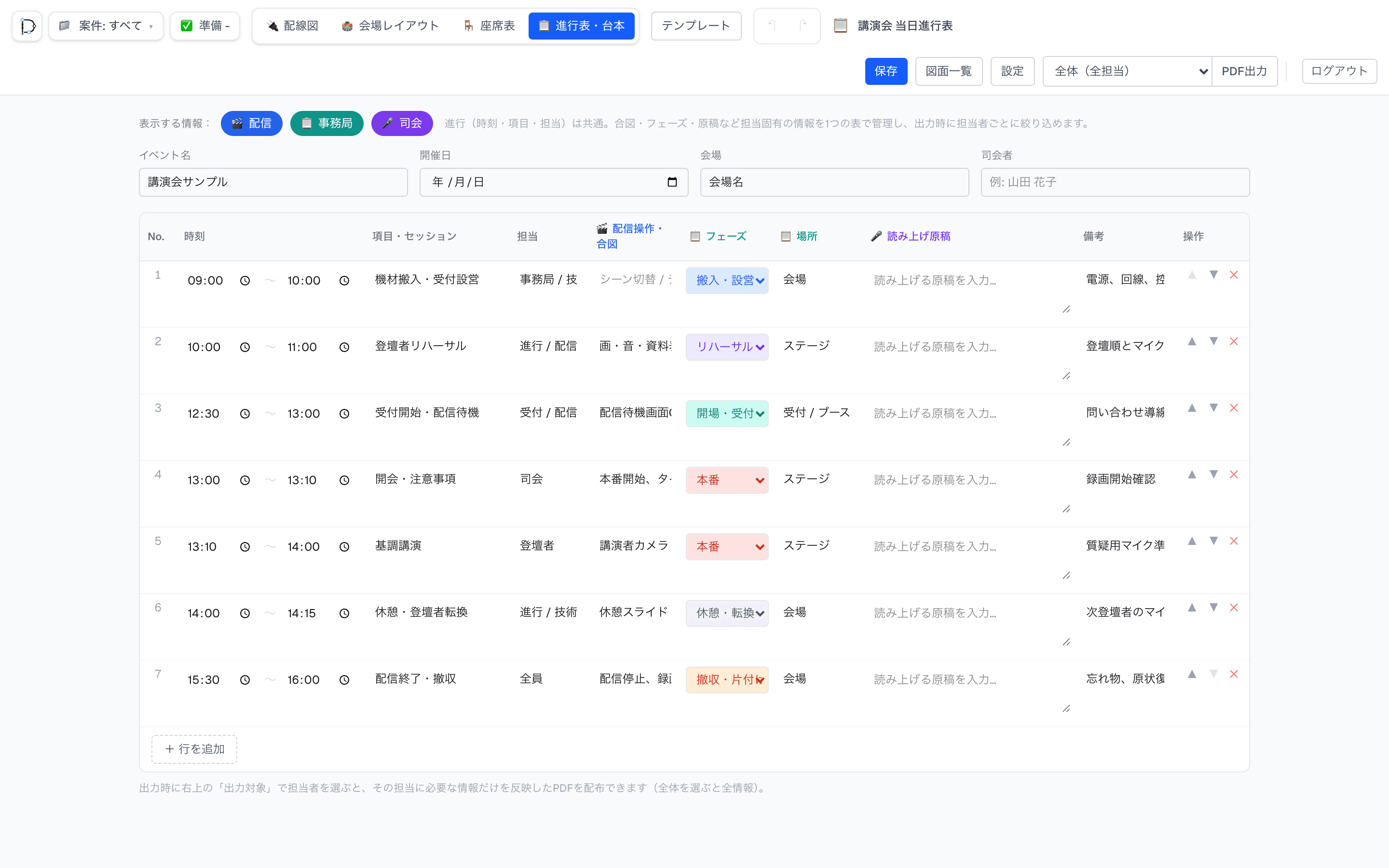The width and height of the screenshot is (1389, 868).
Task: Open row 4 本番 phase dropdown
Action: coord(727,480)
